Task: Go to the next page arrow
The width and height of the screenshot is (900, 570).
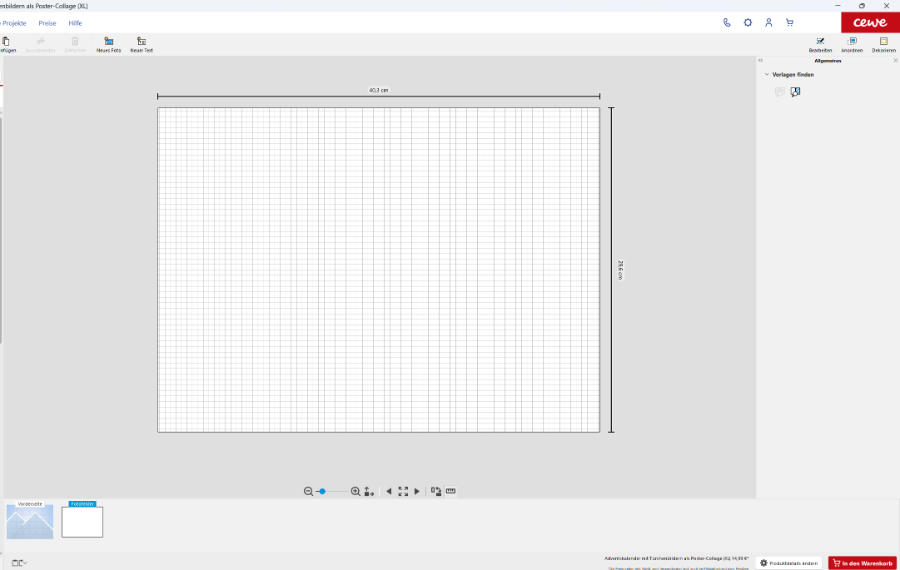Action: coord(417,491)
